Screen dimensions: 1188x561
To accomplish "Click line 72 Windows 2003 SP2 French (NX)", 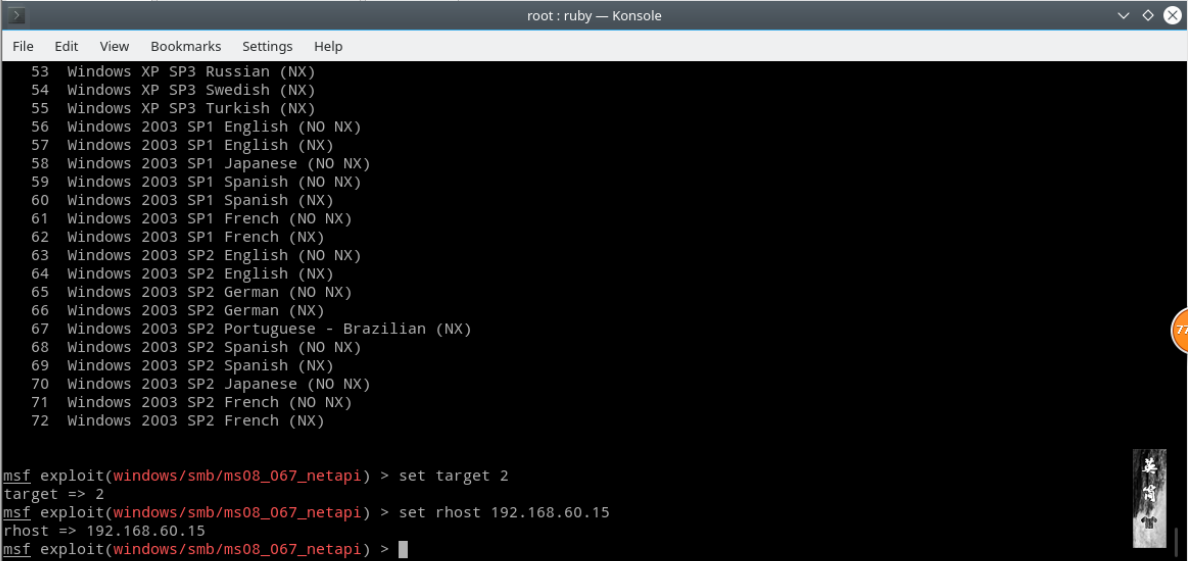I will [x=177, y=421].
